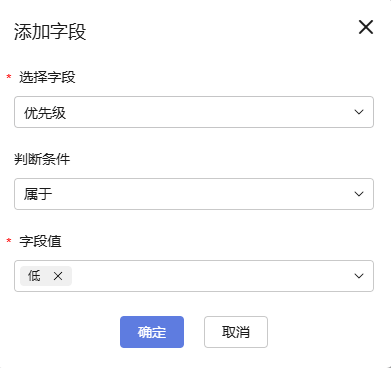
Task: Click the chevron arrow in 属于 dropdown
Action: 359,194
